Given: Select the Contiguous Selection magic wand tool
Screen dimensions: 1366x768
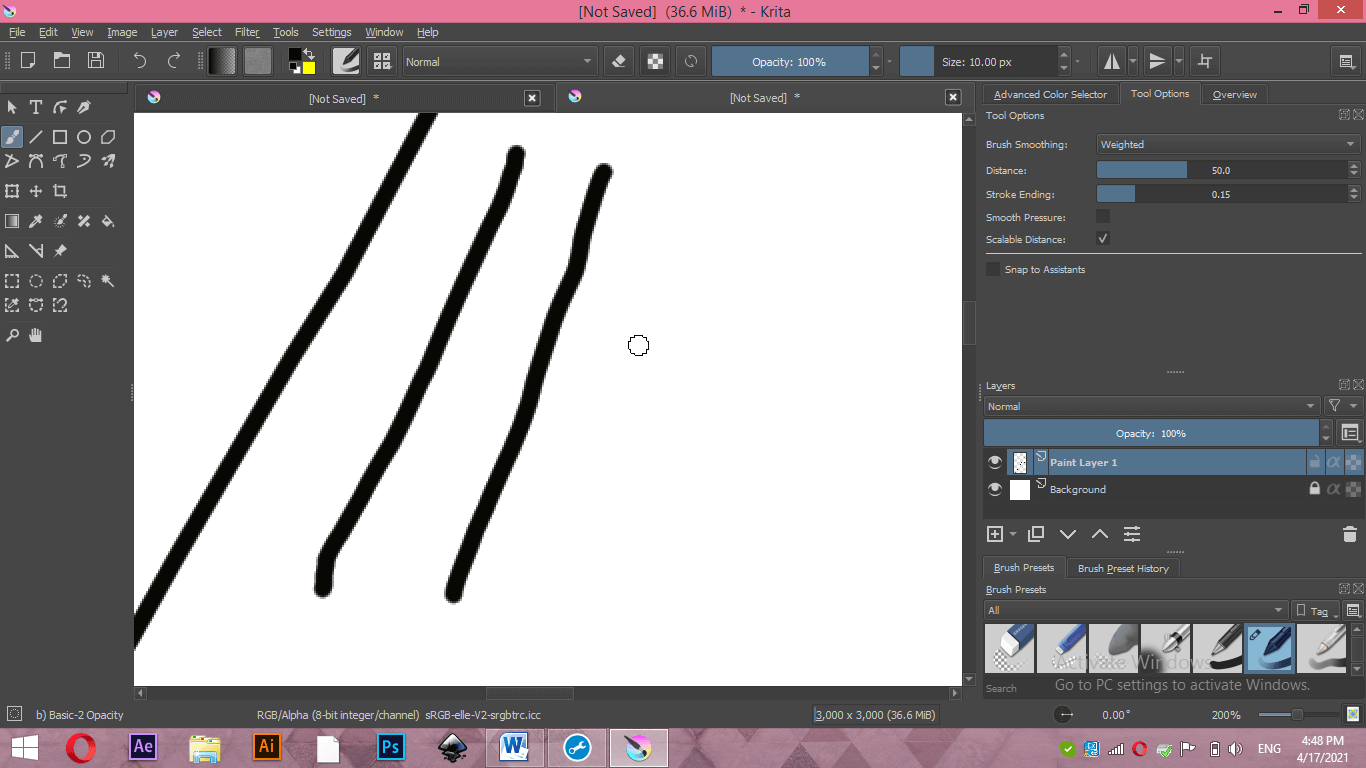Looking at the screenshot, I should click(x=108, y=281).
